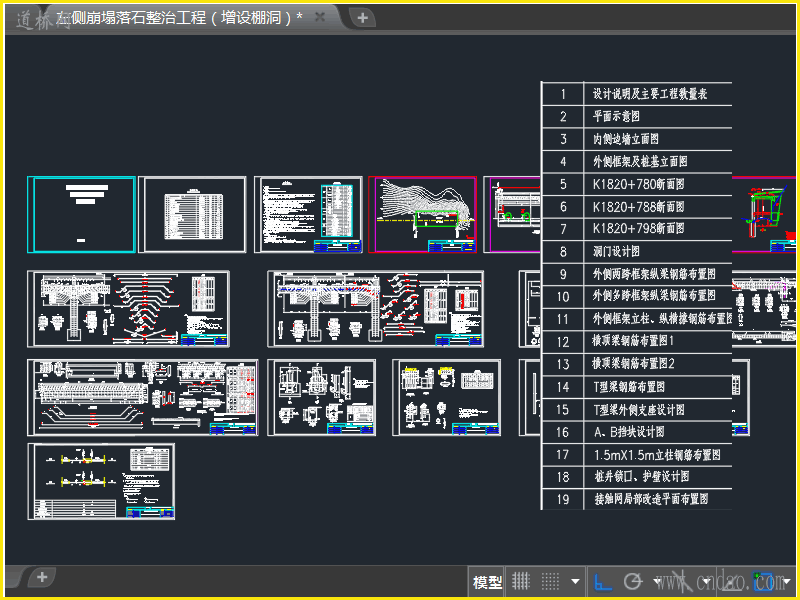
Task: Toggle ortho mode blue corner icon
Action: pyautogui.click(x=603, y=582)
